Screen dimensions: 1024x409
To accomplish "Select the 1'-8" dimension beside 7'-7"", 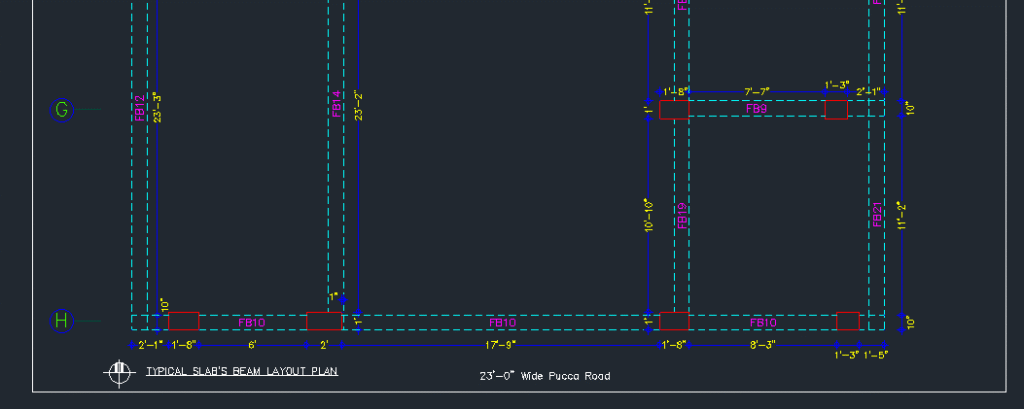I will (x=676, y=91).
